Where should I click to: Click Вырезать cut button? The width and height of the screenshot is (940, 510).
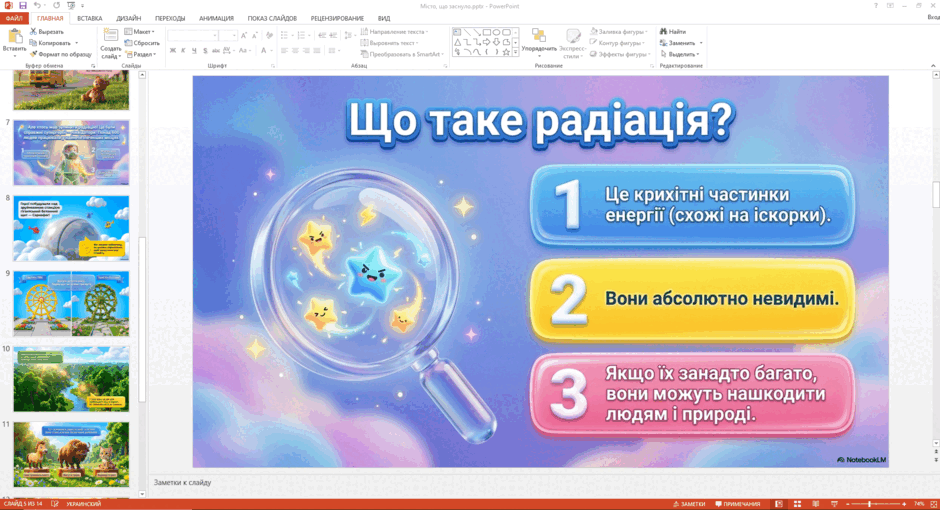[x=47, y=32]
